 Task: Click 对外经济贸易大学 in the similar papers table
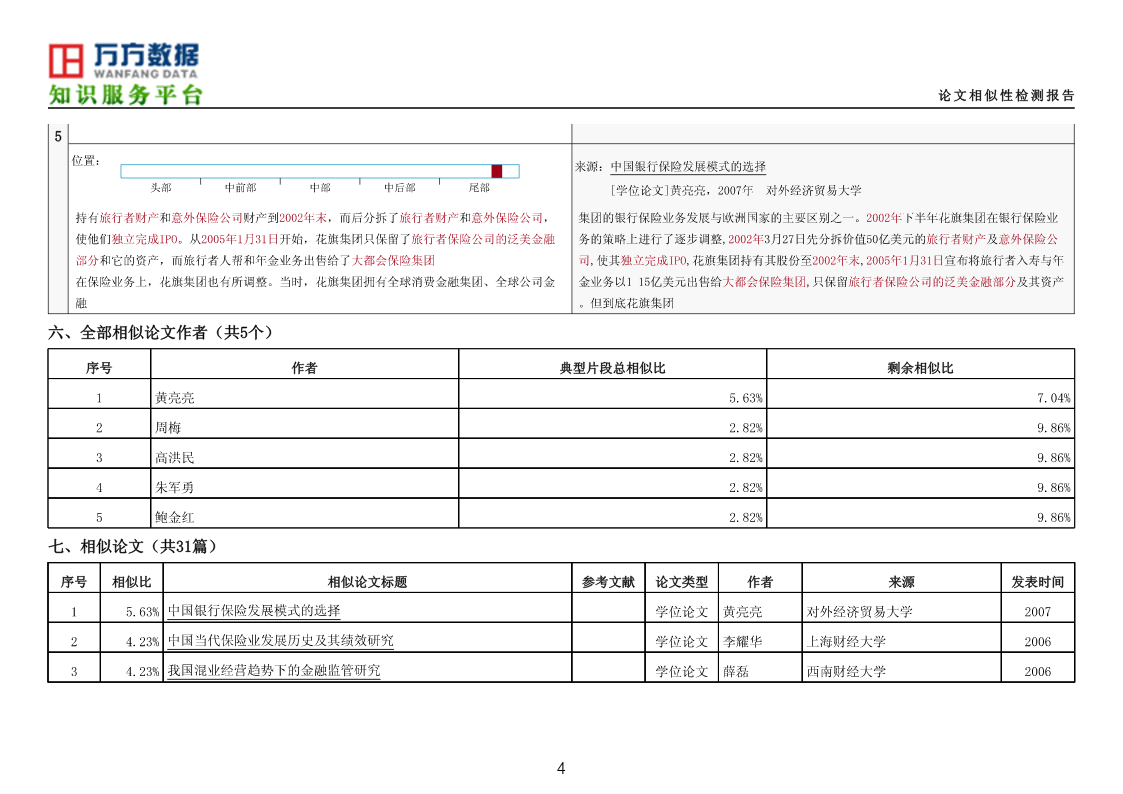click(859, 611)
